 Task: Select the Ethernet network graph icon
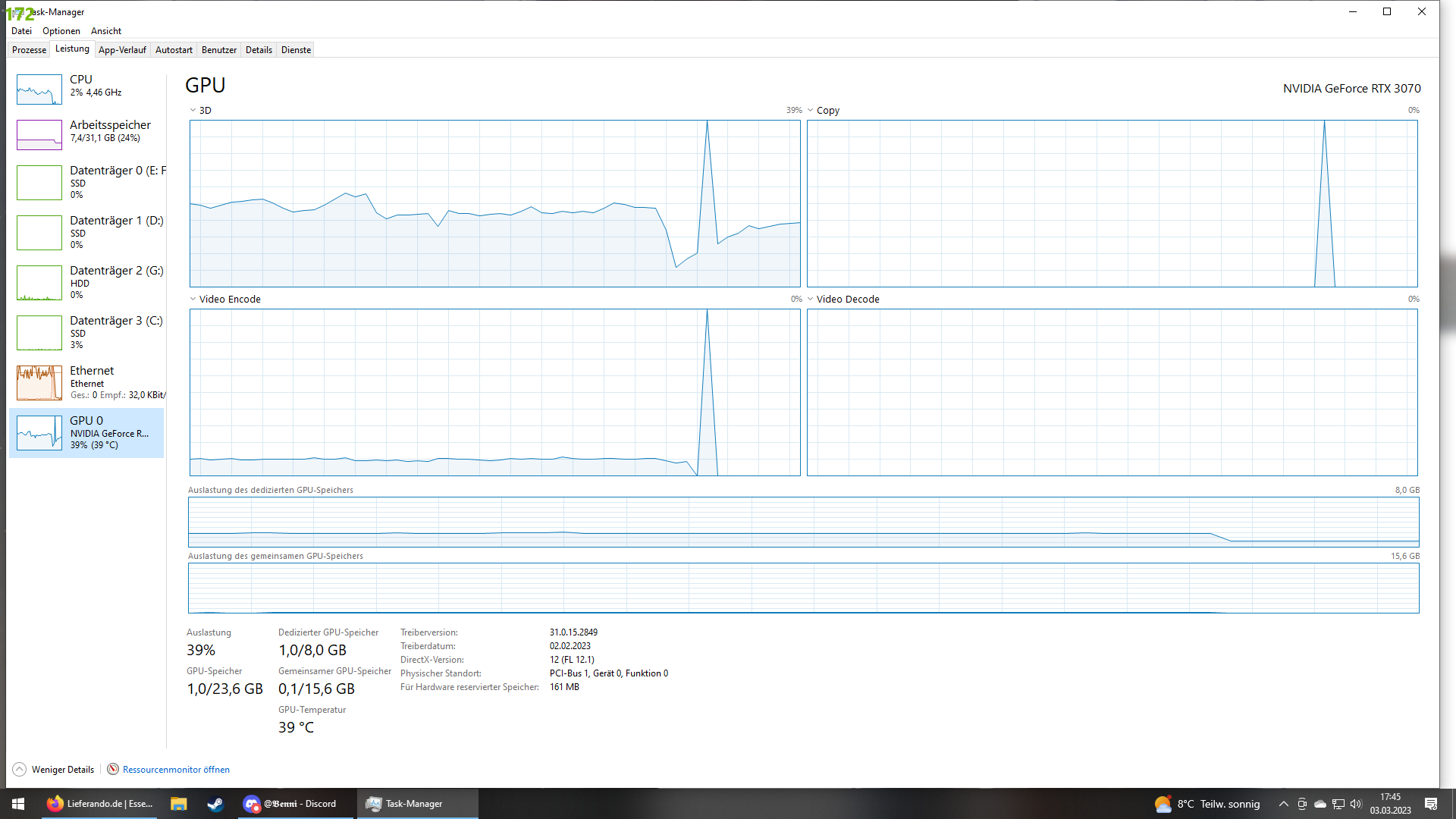(x=39, y=383)
